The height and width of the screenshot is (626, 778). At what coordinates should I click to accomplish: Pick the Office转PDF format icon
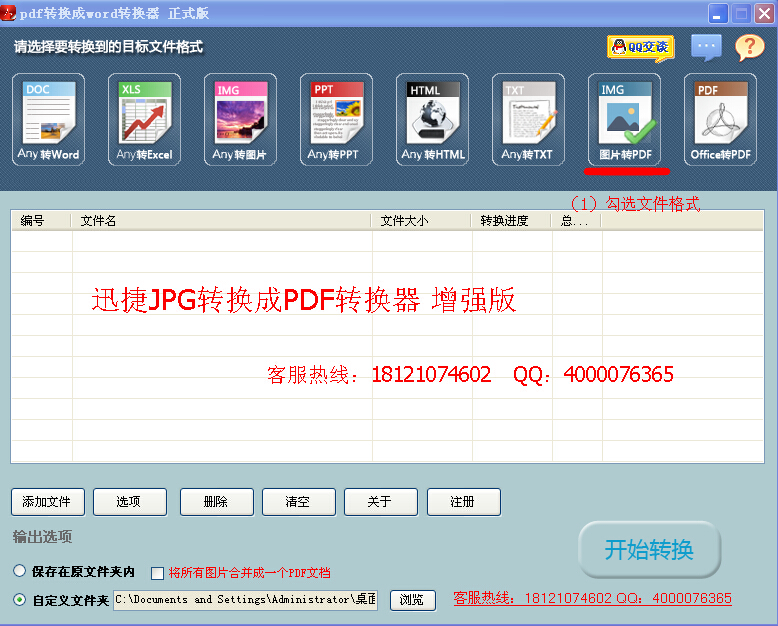[720, 120]
